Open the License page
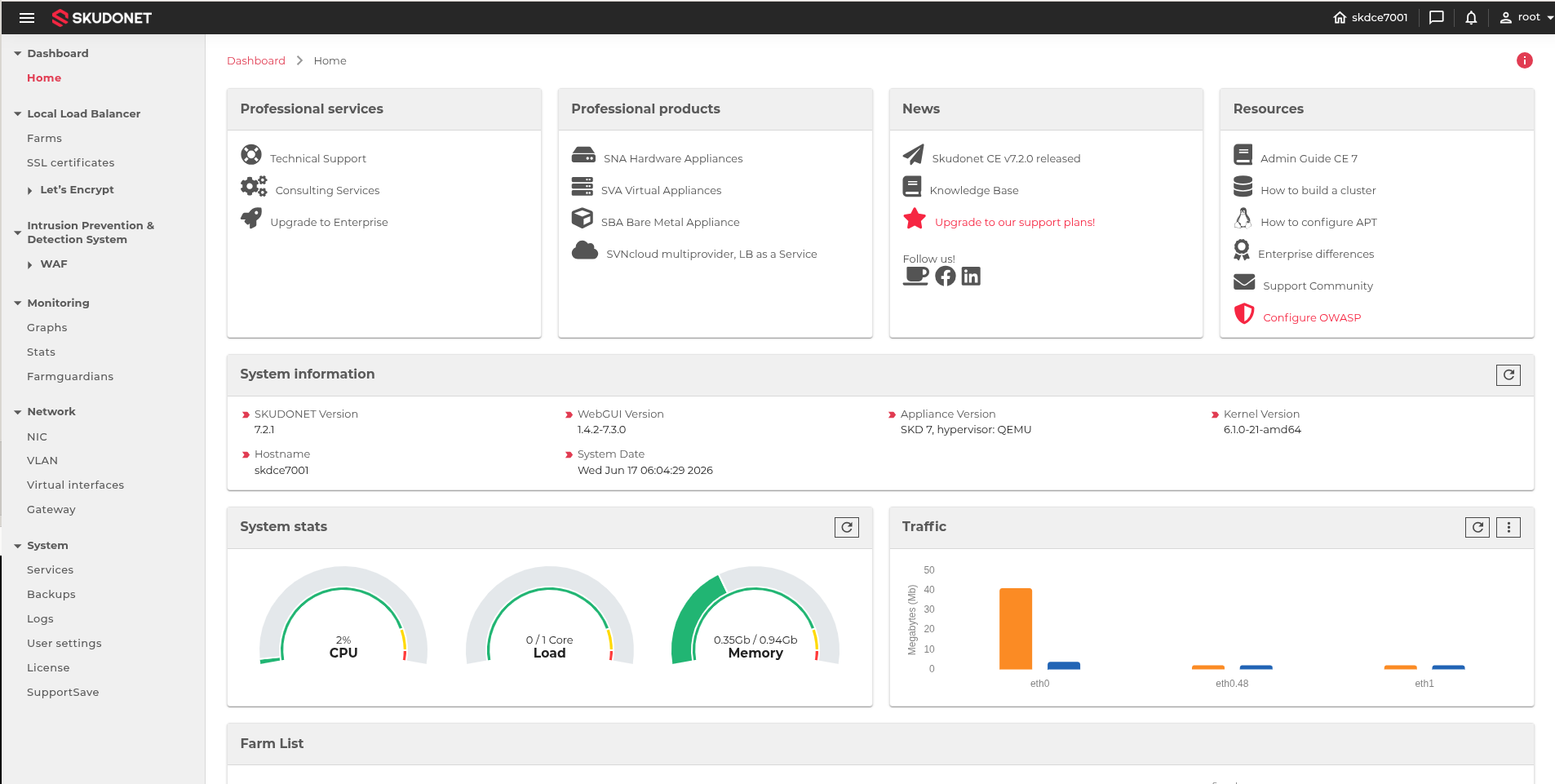The image size is (1555, 784). coord(48,667)
